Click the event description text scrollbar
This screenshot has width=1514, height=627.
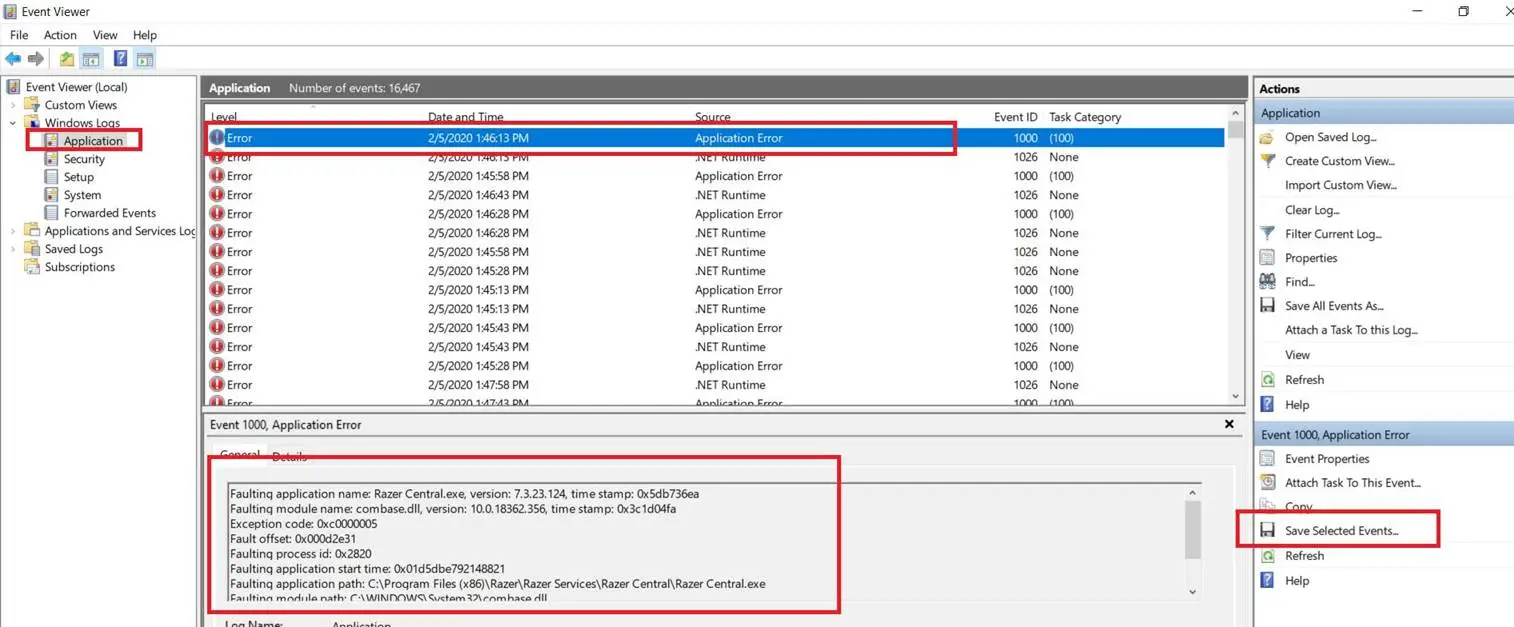point(1192,544)
